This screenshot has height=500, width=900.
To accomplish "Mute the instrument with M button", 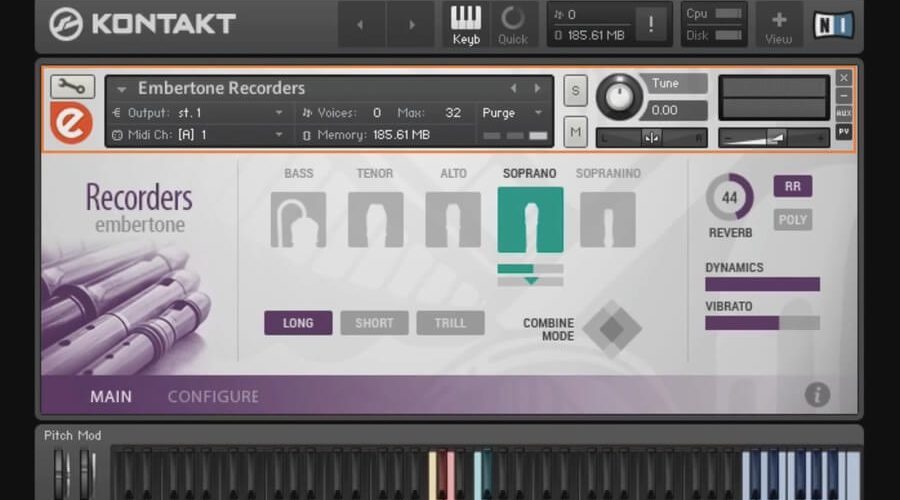I will pyautogui.click(x=575, y=132).
